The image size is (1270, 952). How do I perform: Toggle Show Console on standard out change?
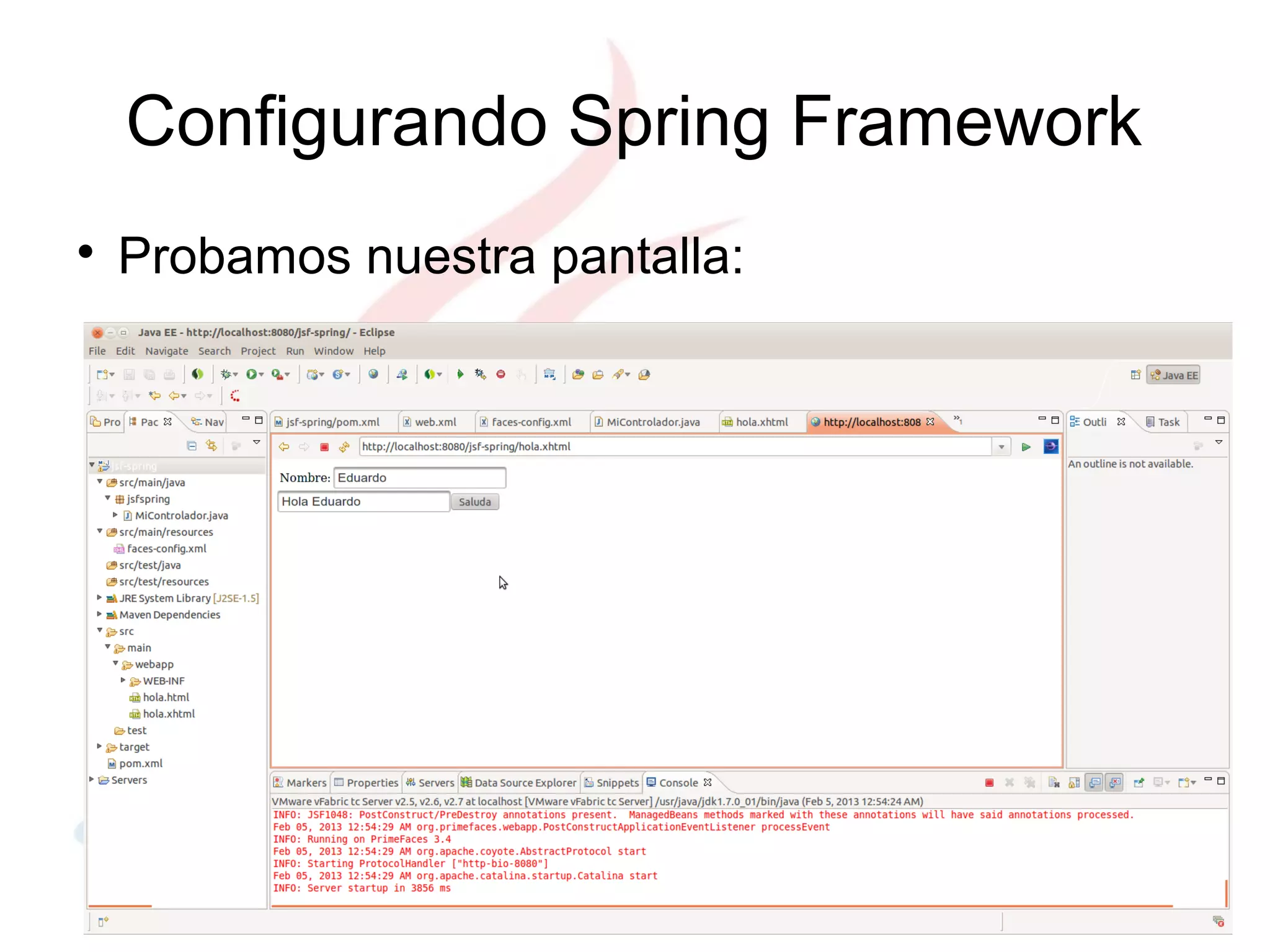coord(1095,783)
